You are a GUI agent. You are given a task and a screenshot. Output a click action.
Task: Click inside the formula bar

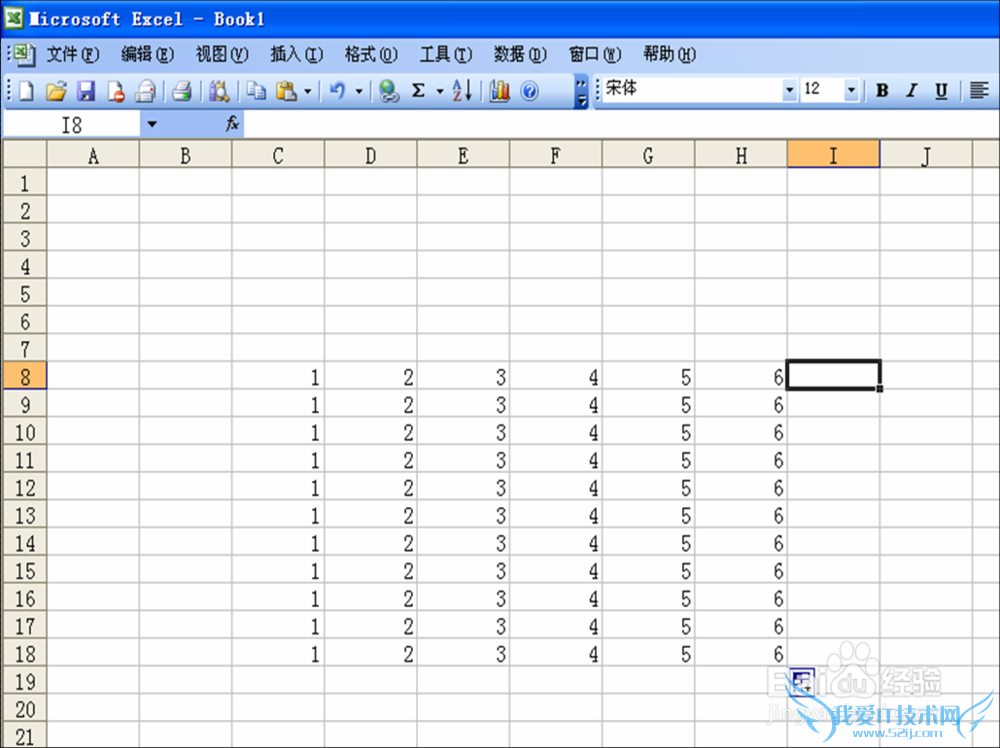[621, 124]
